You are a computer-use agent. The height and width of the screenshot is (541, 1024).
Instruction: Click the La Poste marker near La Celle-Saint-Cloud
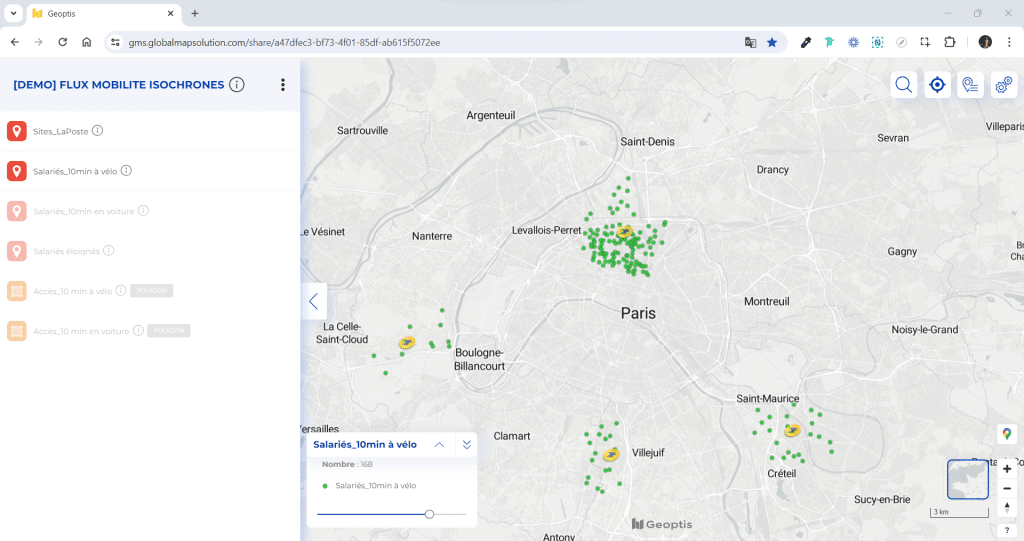pyautogui.click(x=407, y=342)
